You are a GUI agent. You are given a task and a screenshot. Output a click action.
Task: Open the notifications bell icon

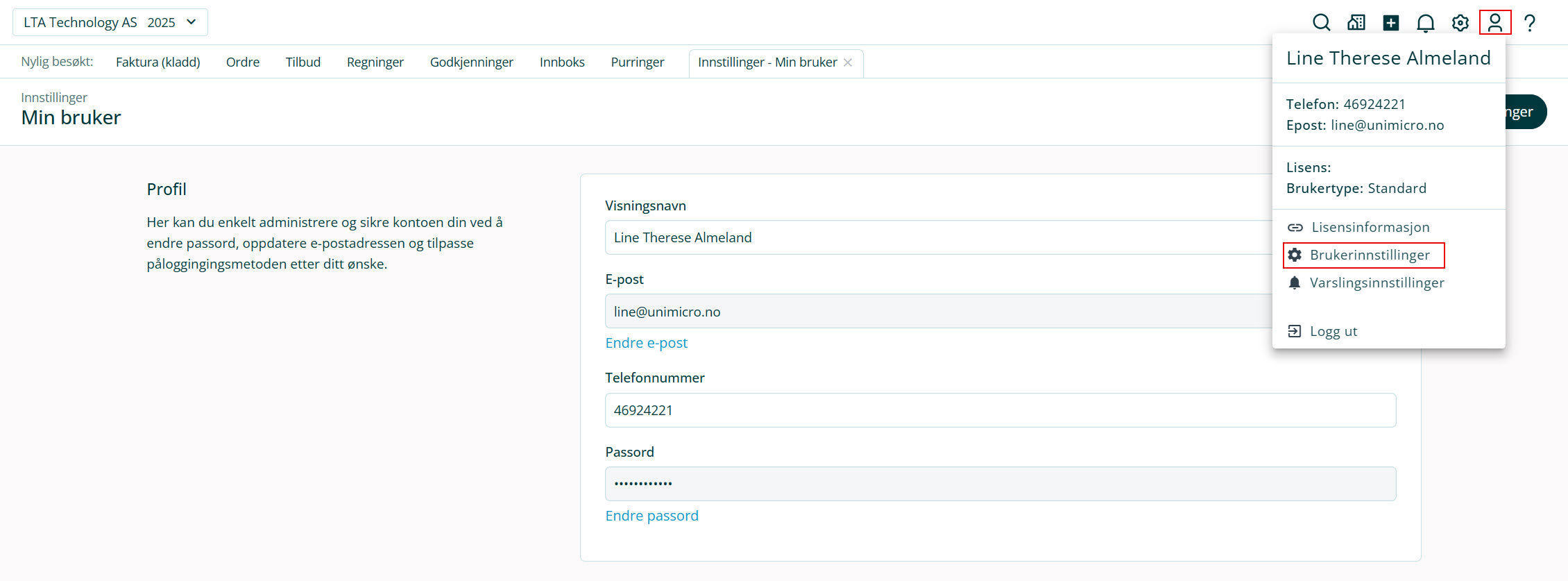1425,23
